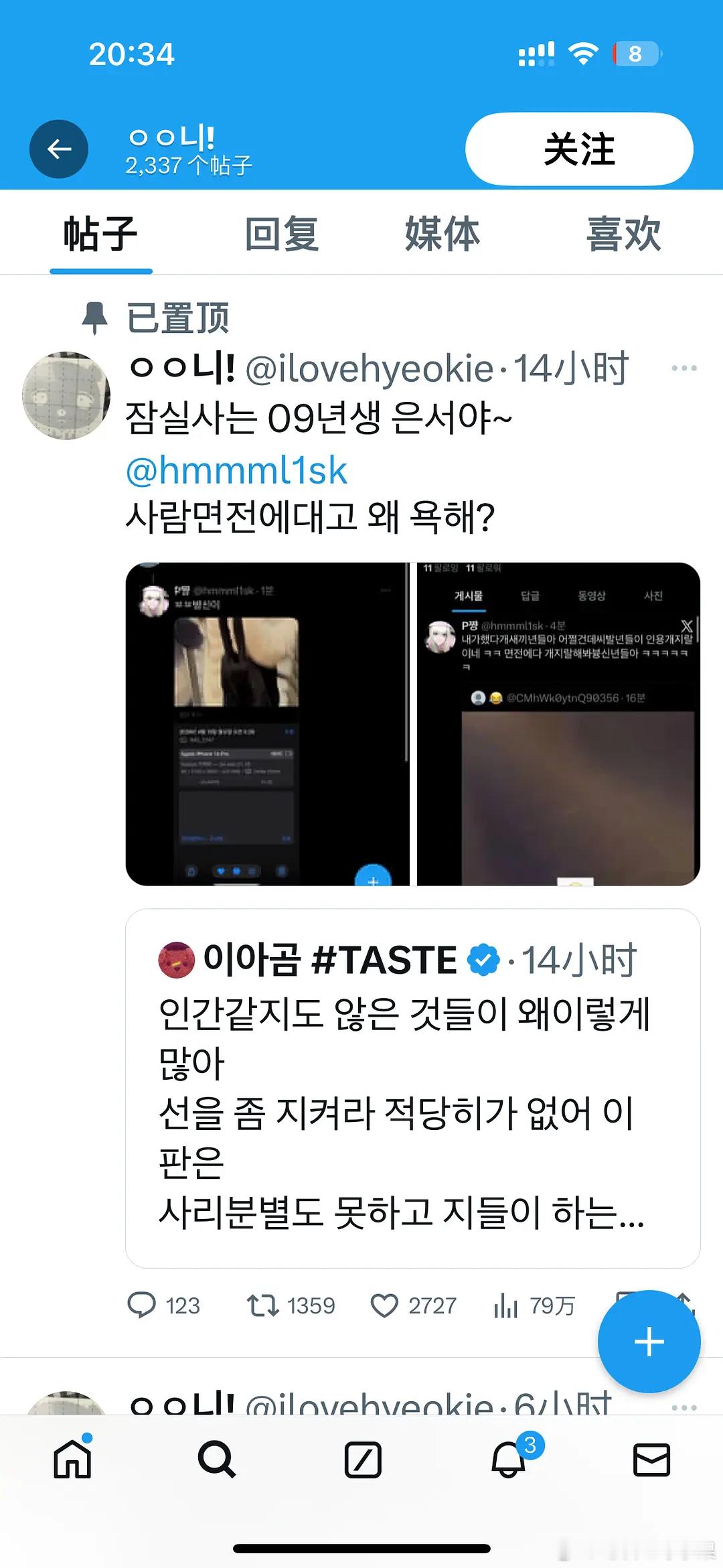Open the @hmmml1sk mention link
This screenshot has width=723, height=1568.
tap(236, 470)
